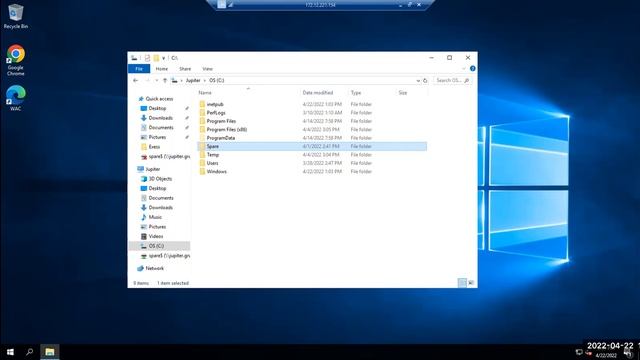This screenshot has height=360, width=640.
Task: Select Network in navigation pane
Action: tap(154, 268)
